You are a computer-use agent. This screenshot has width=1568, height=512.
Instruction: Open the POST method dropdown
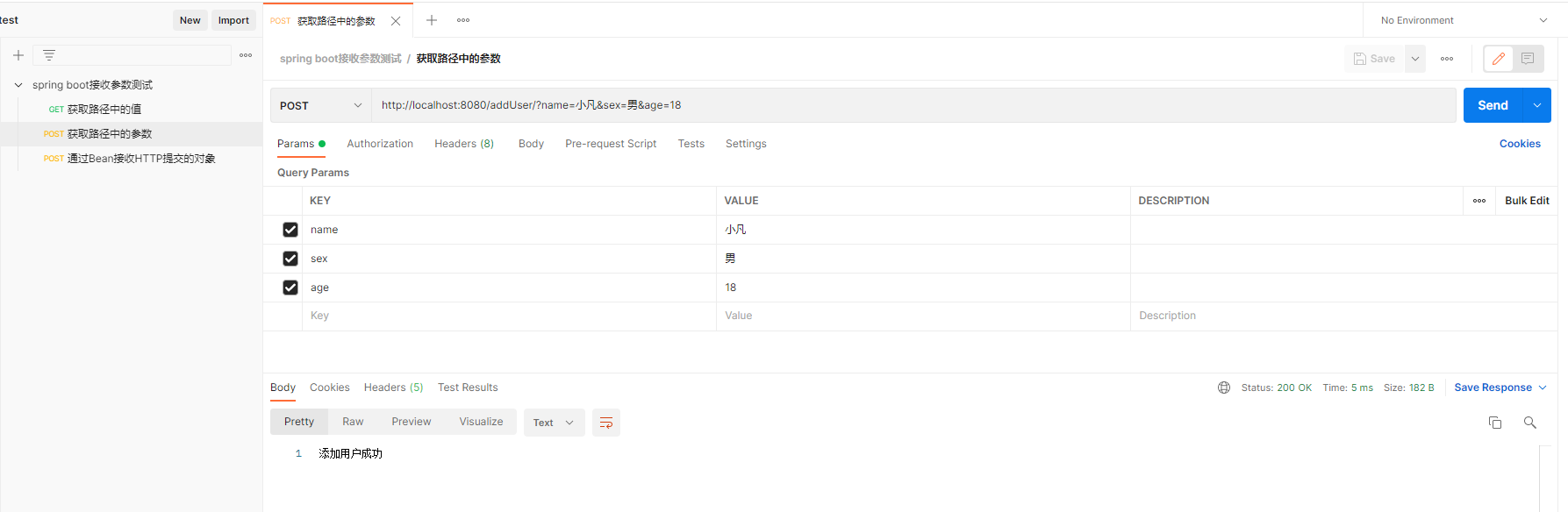320,105
